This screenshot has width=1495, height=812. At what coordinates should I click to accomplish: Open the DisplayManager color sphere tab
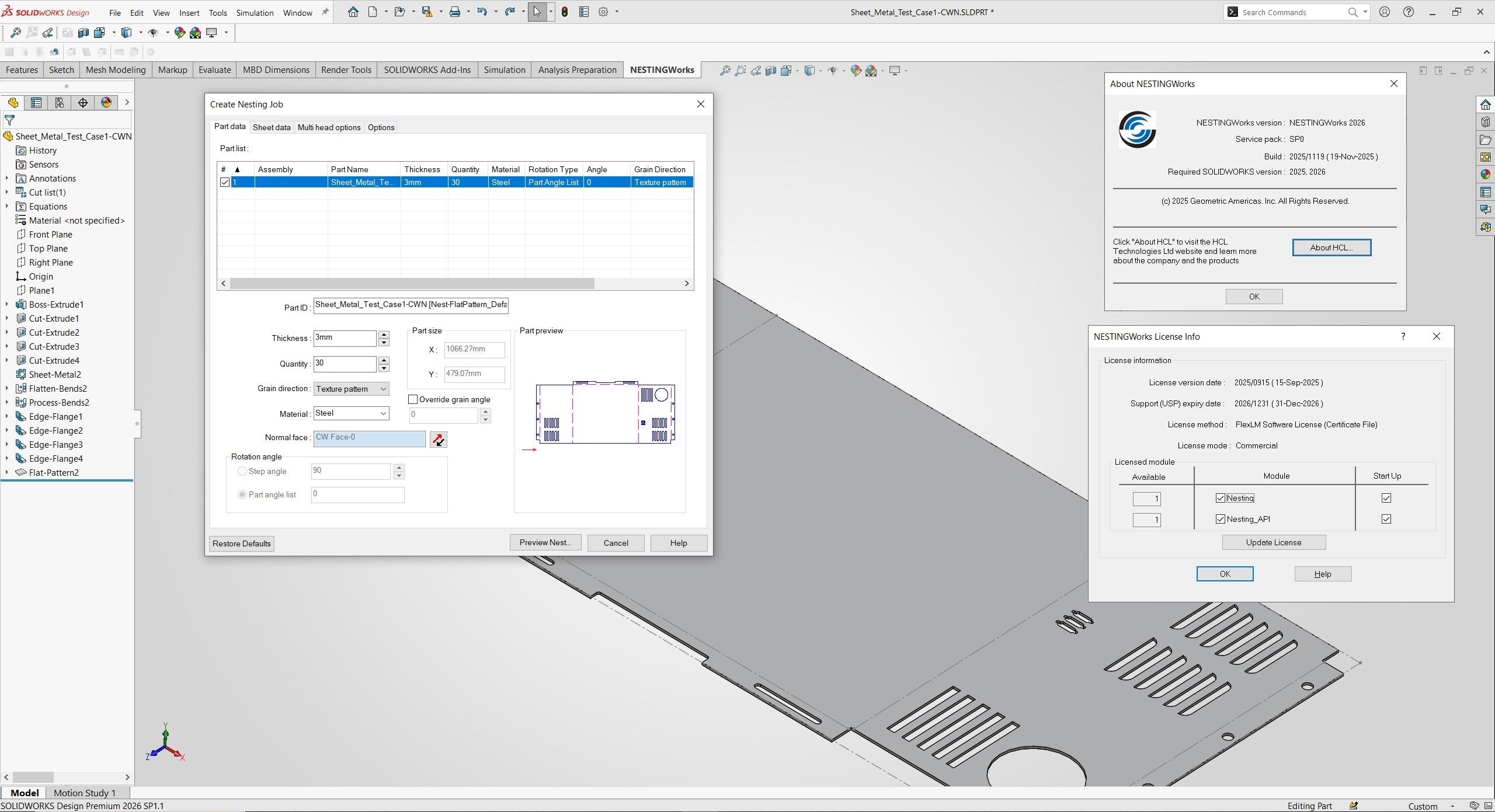tap(106, 103)
